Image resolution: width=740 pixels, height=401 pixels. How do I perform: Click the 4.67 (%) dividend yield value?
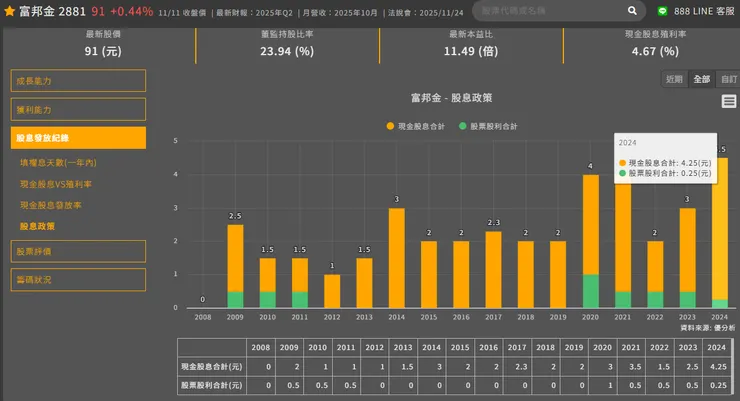pos(656,51)
